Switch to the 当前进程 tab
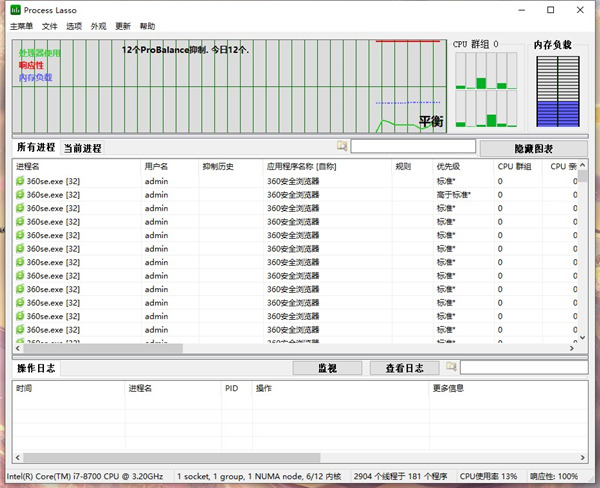The image size is (600, 488). click(83, 148)
